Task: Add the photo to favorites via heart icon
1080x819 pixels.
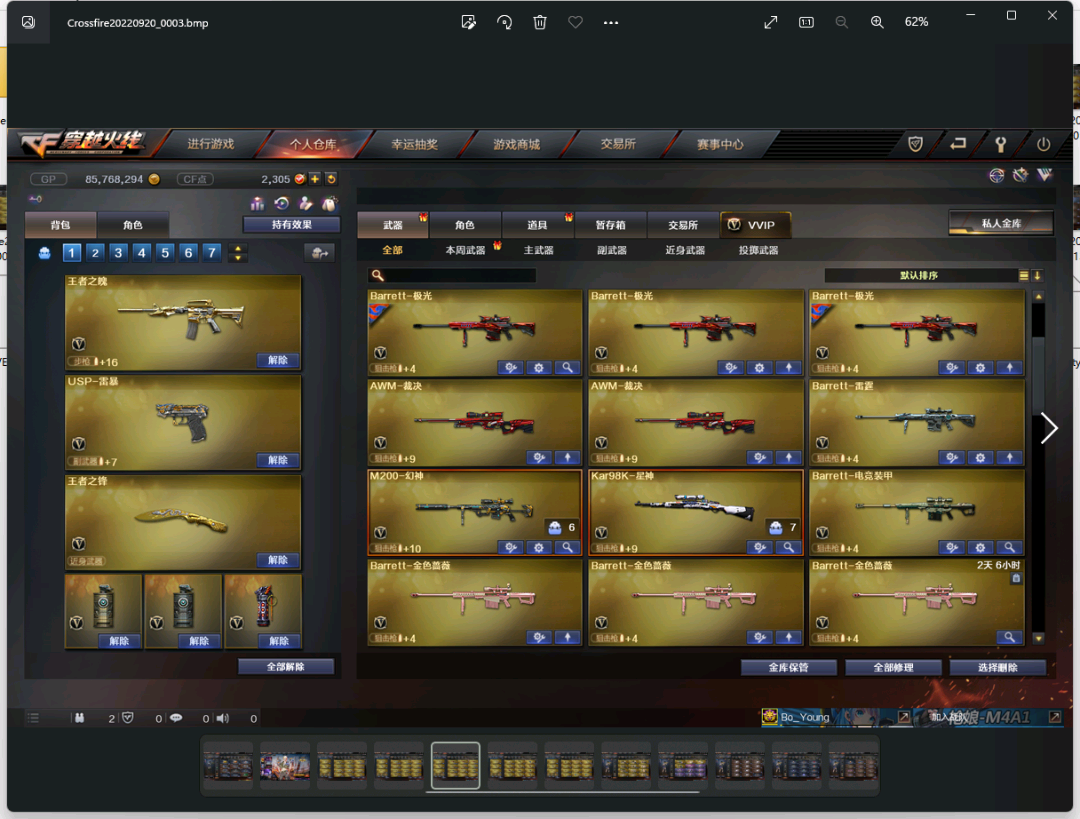Action: (575, 22)
